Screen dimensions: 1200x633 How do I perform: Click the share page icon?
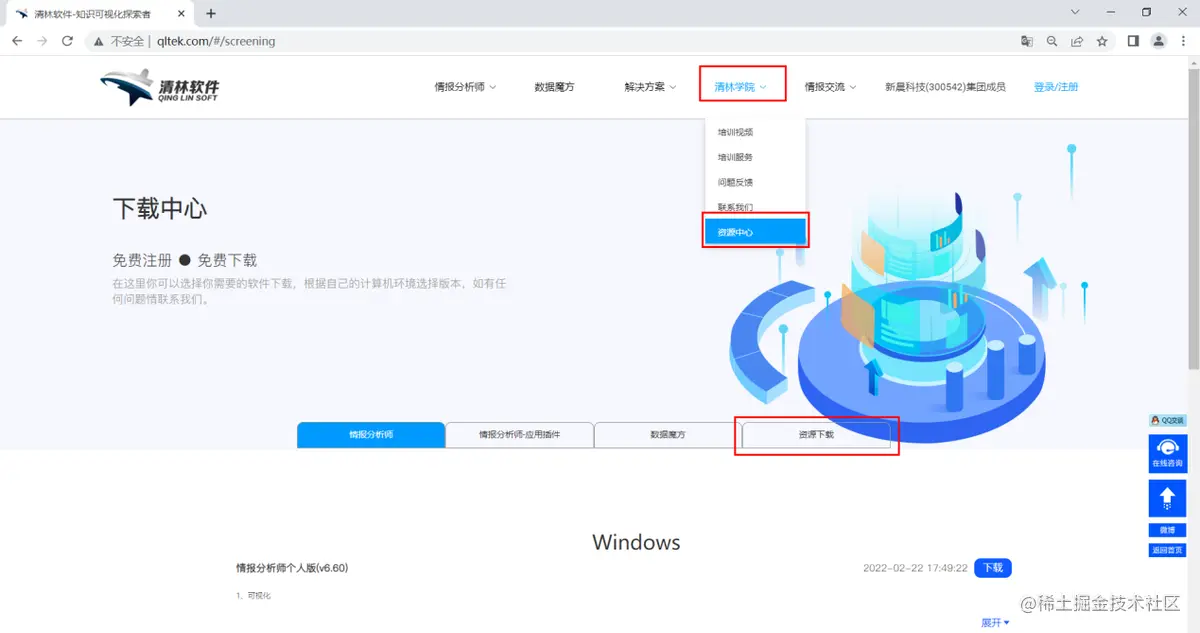click(1077, 41)
